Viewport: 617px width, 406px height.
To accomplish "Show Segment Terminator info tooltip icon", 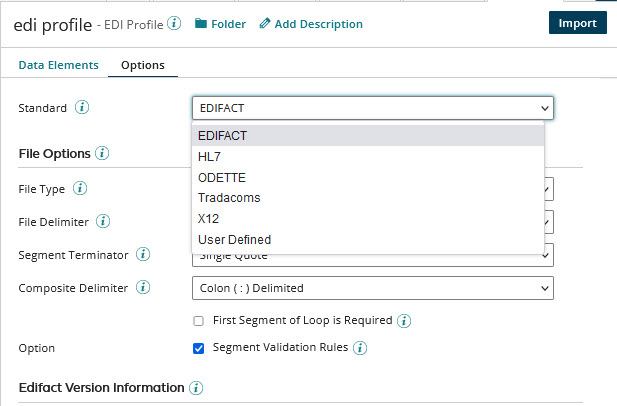I will [x=143, y=254].
